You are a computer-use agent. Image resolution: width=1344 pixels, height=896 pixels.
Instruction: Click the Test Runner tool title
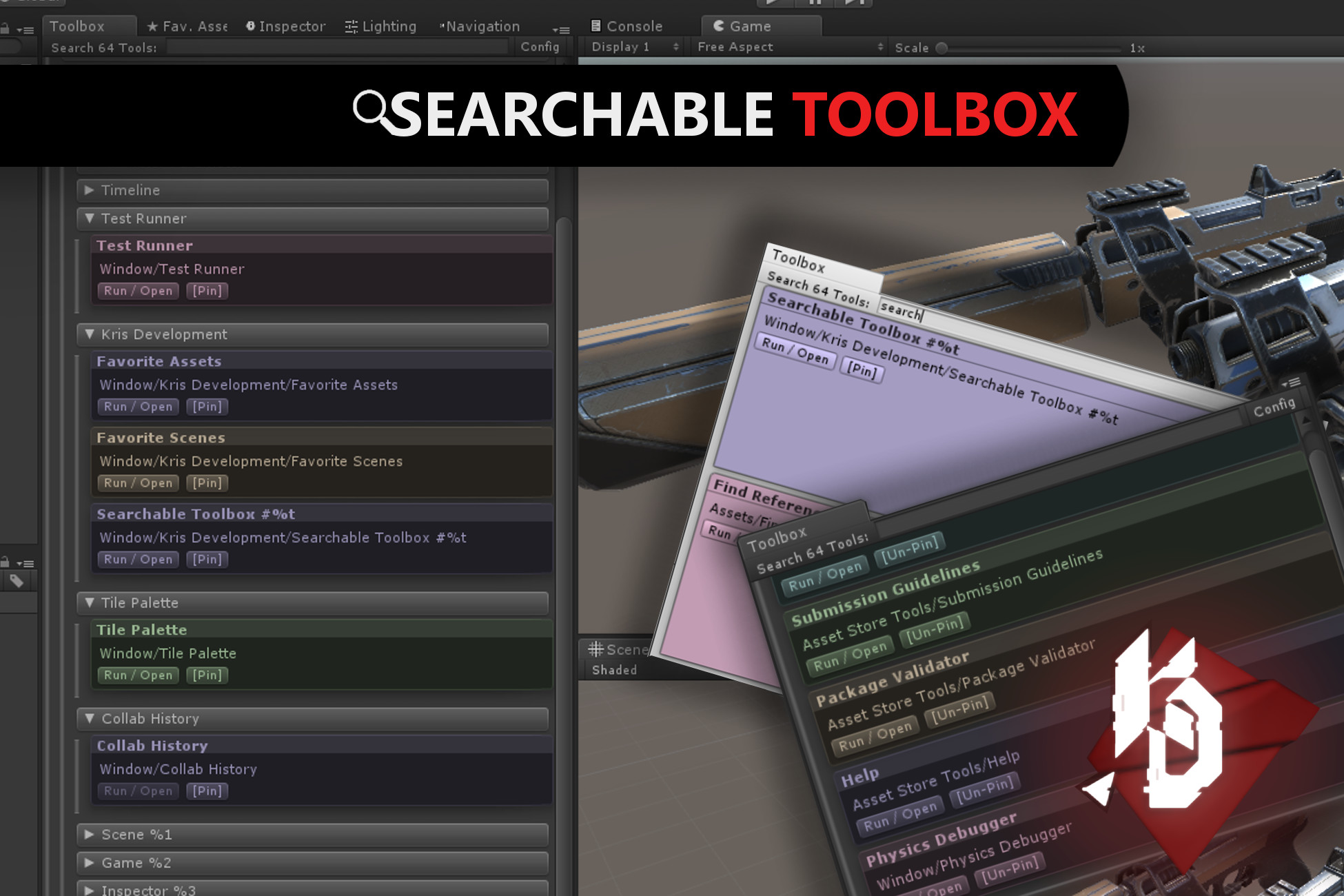click(x=145, y=245)
